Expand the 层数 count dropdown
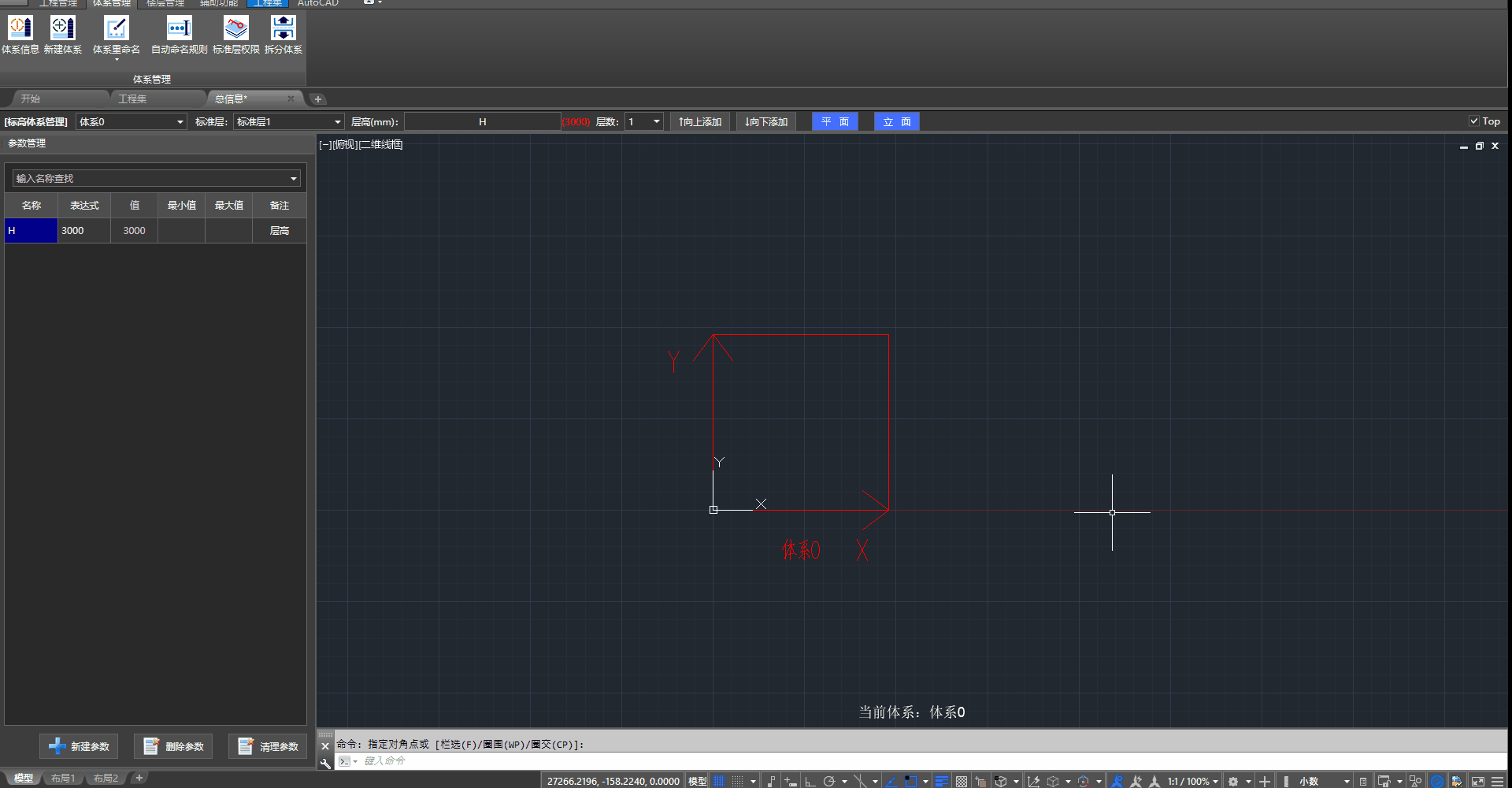The height and width of the screenshot is (788, 1512). 656,122
